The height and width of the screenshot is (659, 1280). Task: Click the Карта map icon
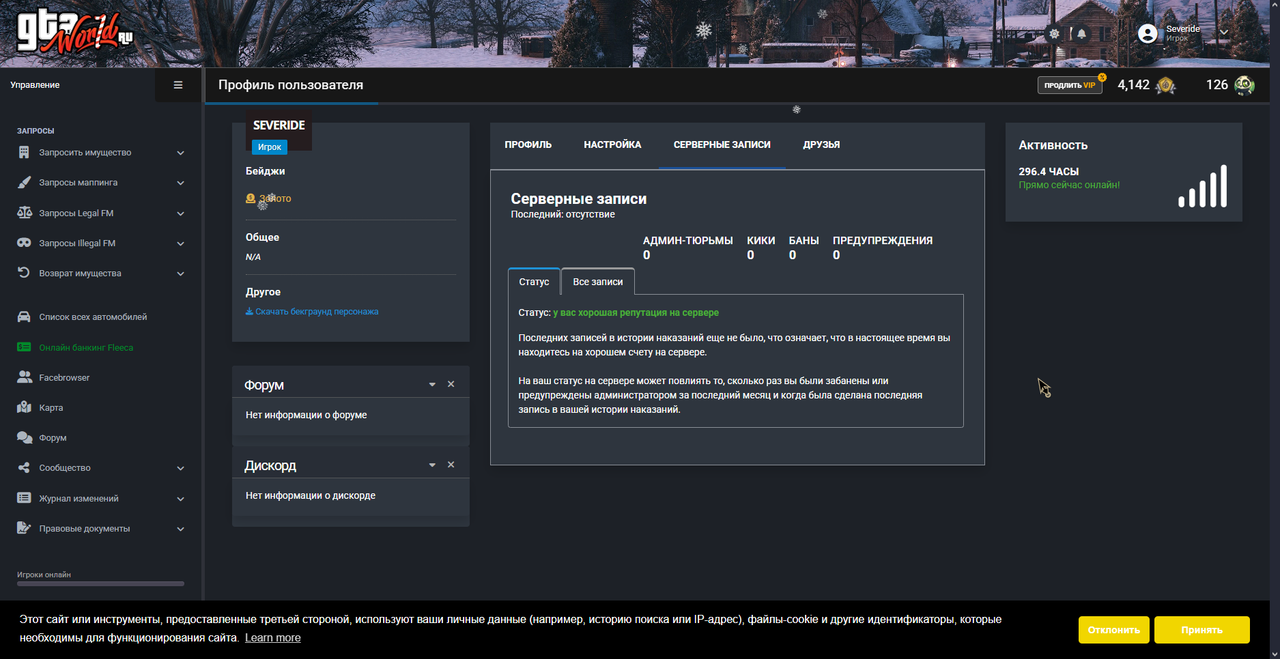point(24,407)
